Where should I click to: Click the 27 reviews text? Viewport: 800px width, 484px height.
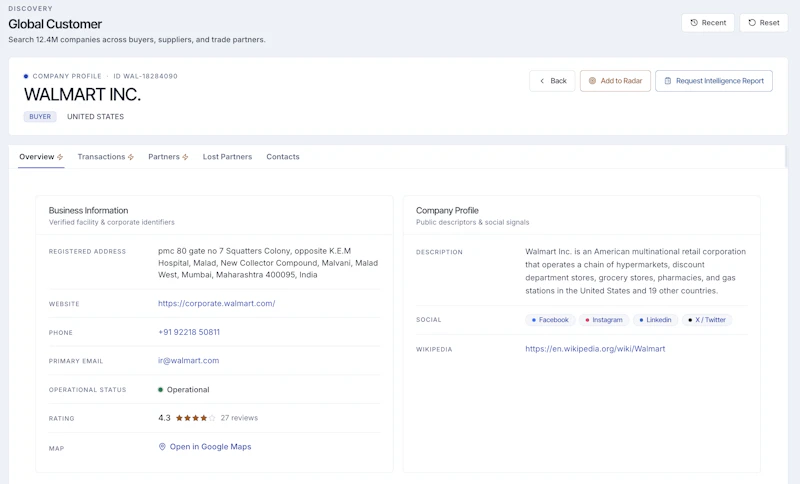(239, 418)
